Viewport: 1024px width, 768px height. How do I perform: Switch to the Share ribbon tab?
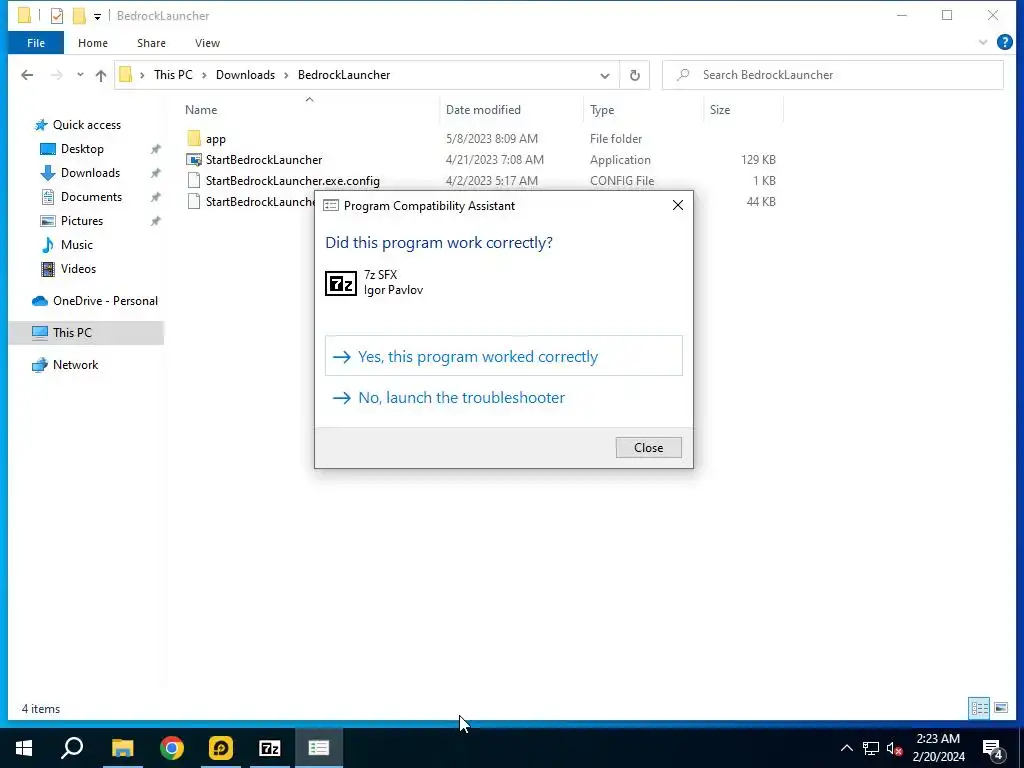click(151, 43)
